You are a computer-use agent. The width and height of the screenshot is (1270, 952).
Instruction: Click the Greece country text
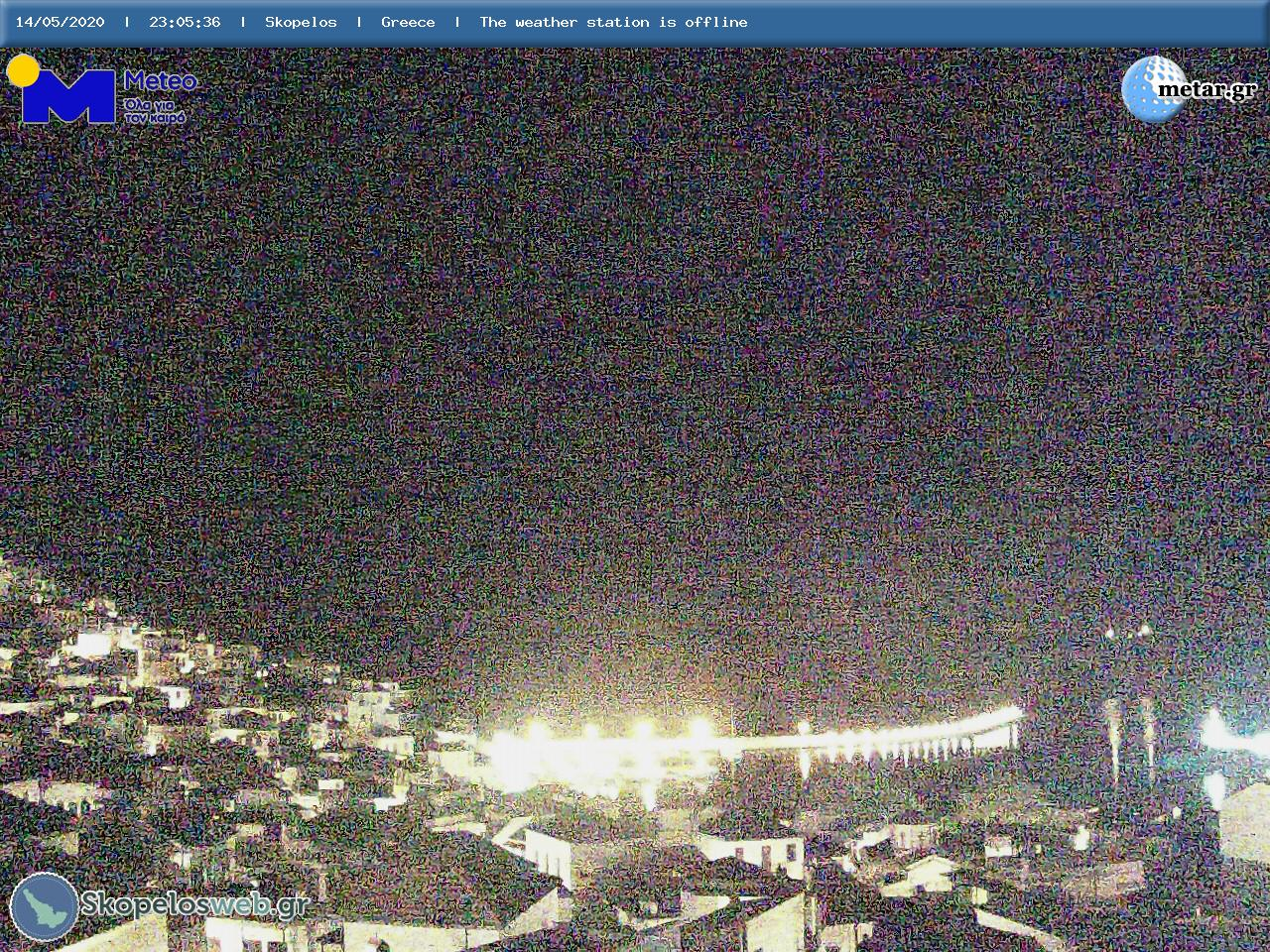[408, 22]
